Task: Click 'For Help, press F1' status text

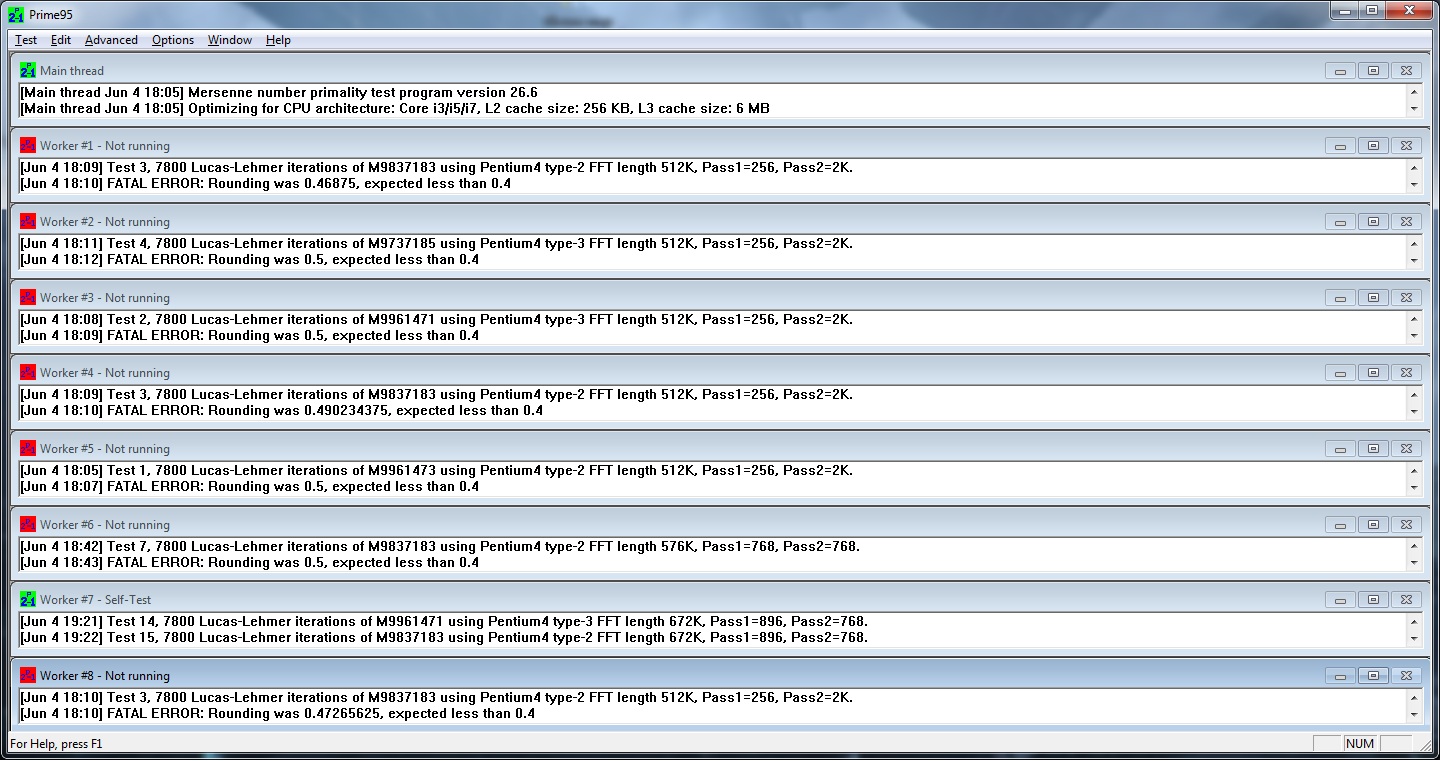Action: coord(56,744)
